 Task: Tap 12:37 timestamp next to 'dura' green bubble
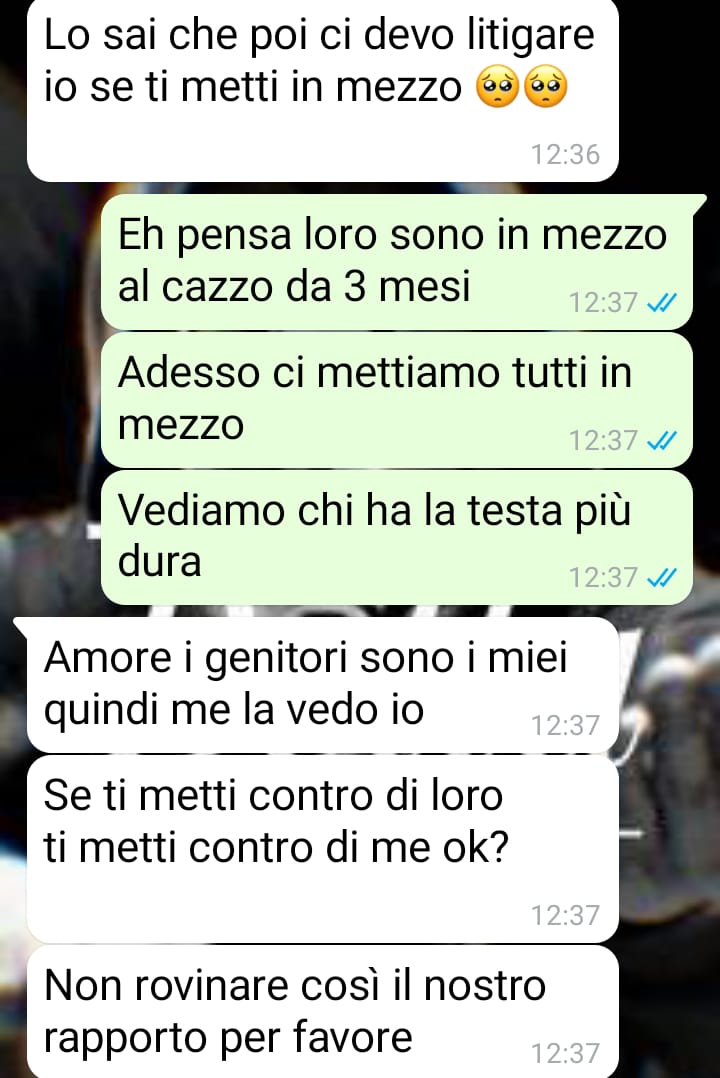click(x=603, y=578)
